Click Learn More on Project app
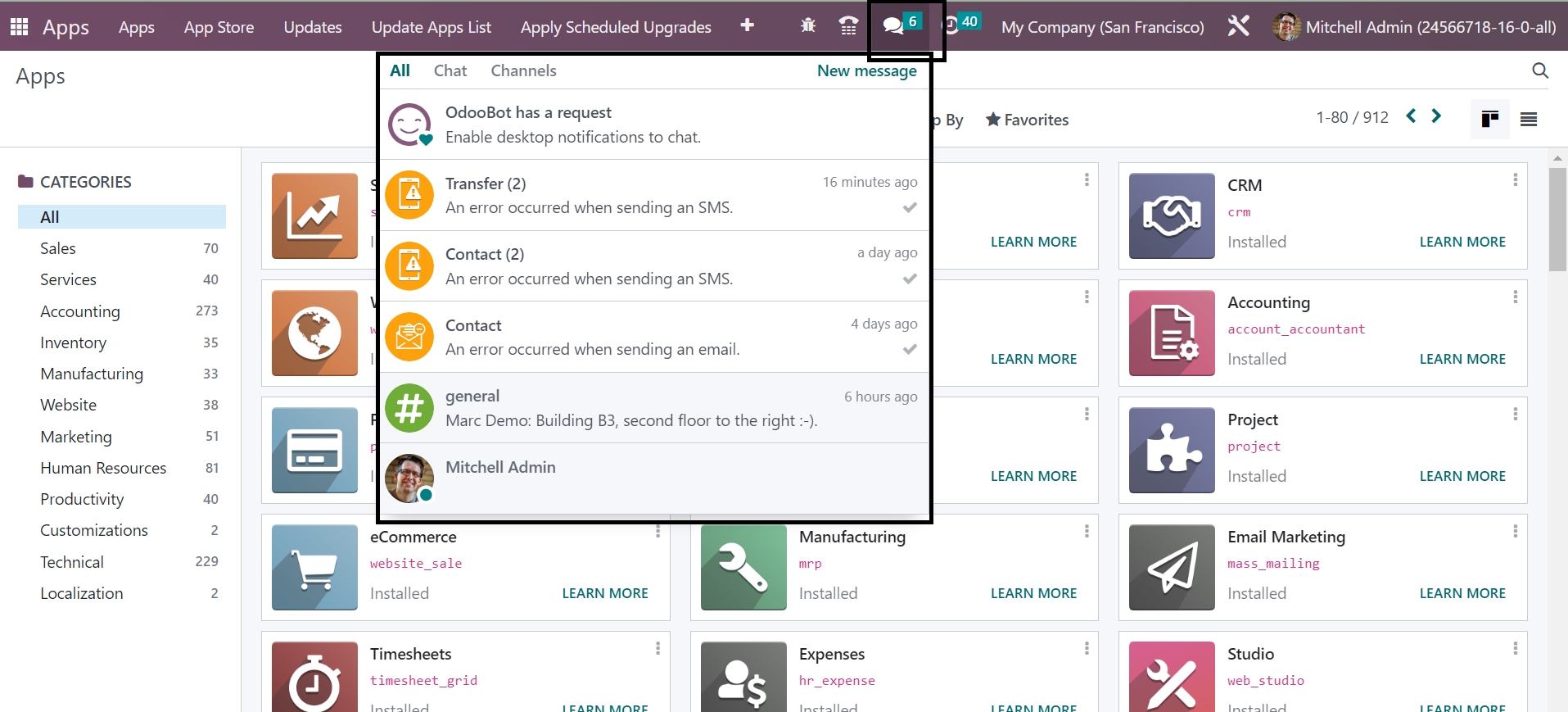 coord(1462,476)
